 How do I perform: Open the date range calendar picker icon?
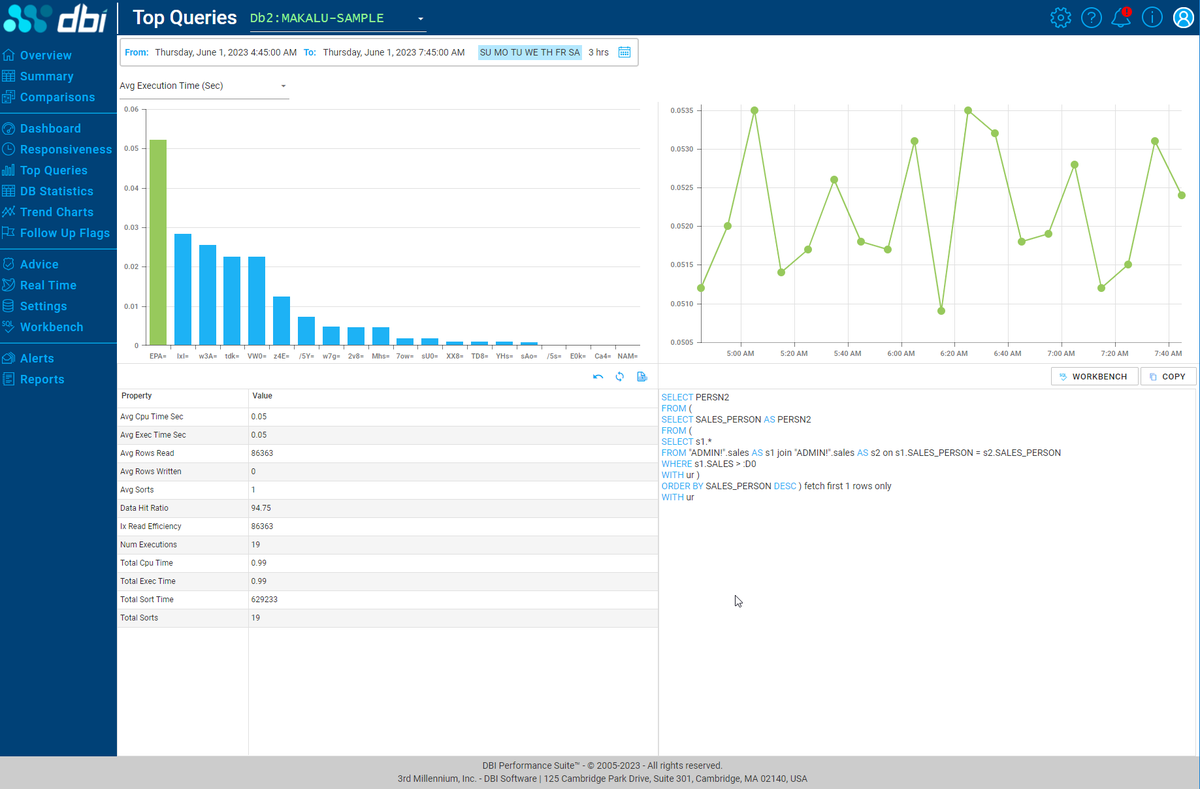tap(624, 52)
